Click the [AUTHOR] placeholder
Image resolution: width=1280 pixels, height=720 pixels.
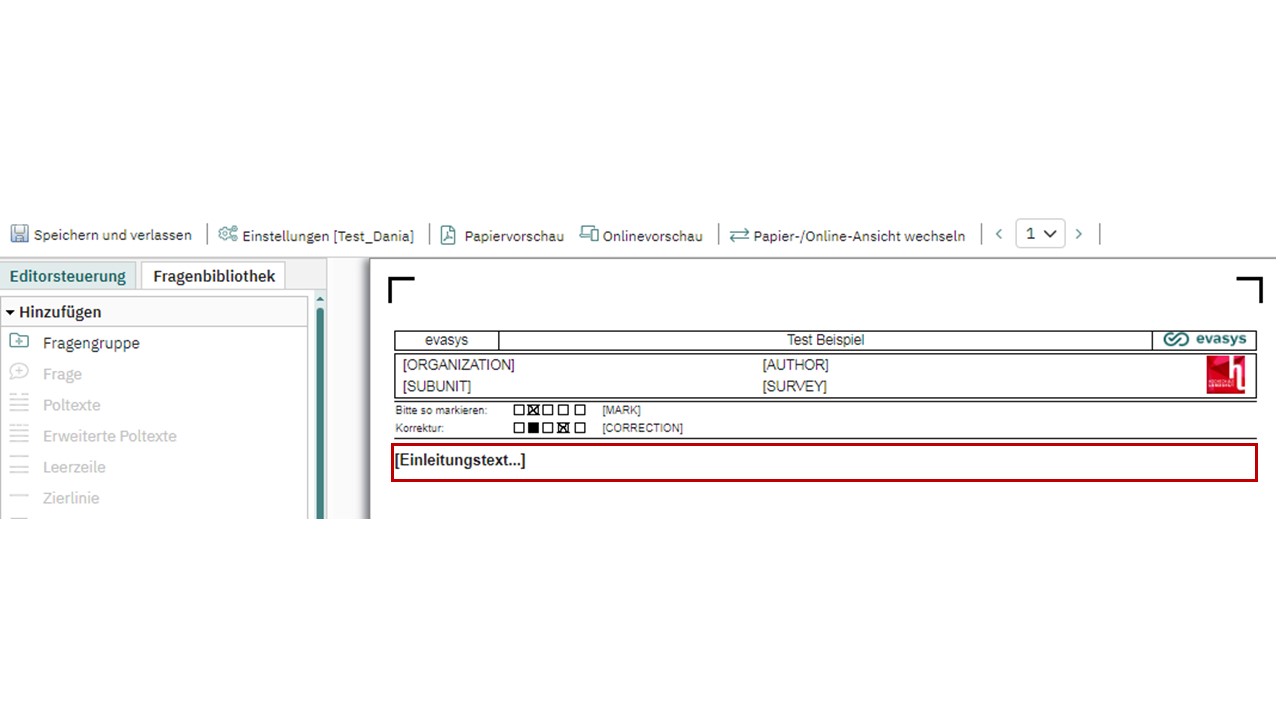click(x=795, y=365)
